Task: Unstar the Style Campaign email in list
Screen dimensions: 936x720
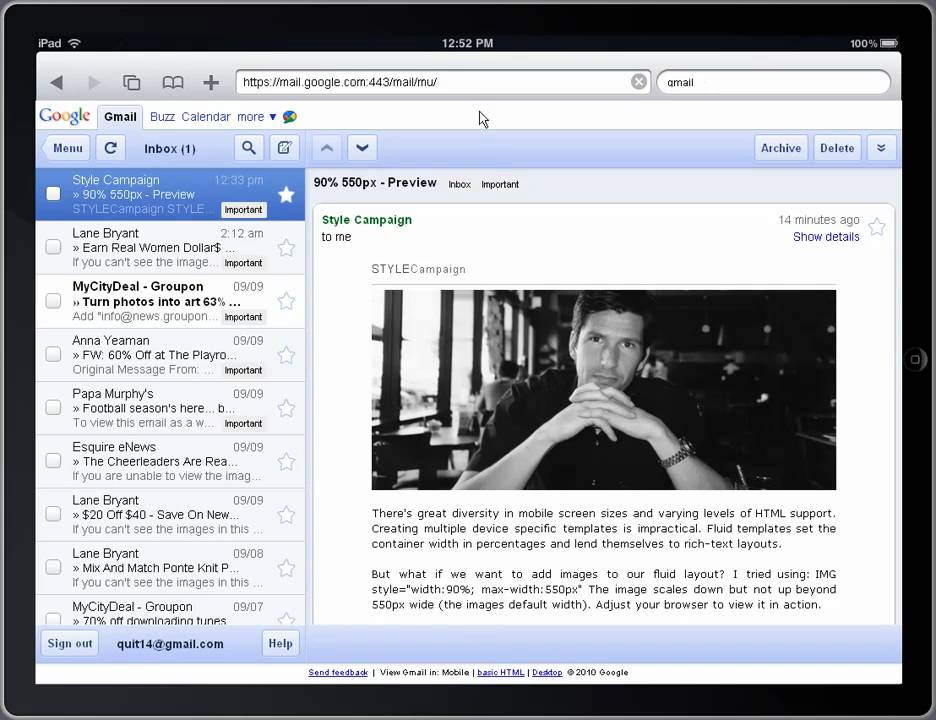Action: (x=287, y=195)
